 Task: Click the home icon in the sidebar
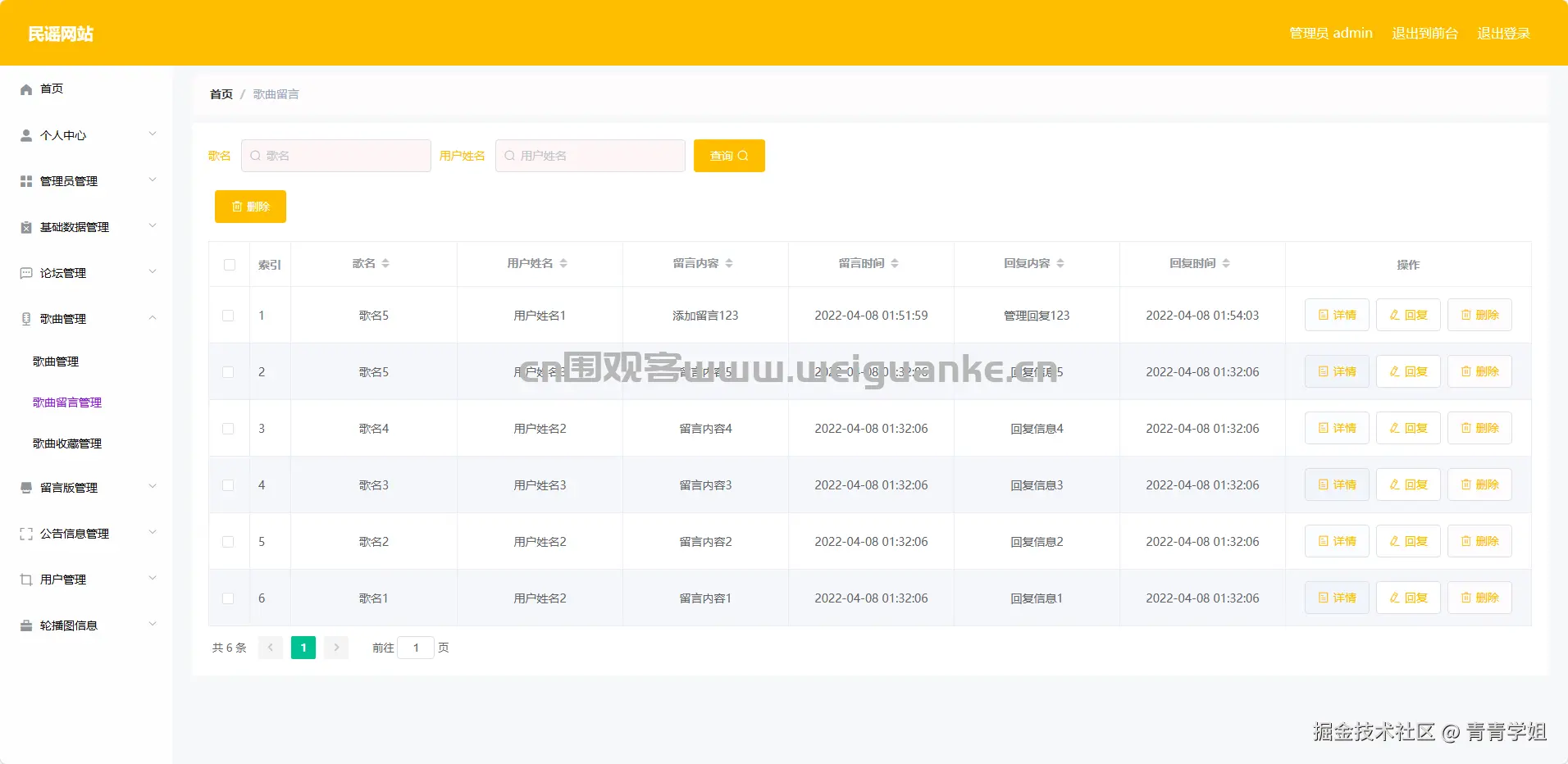[26, 89]
